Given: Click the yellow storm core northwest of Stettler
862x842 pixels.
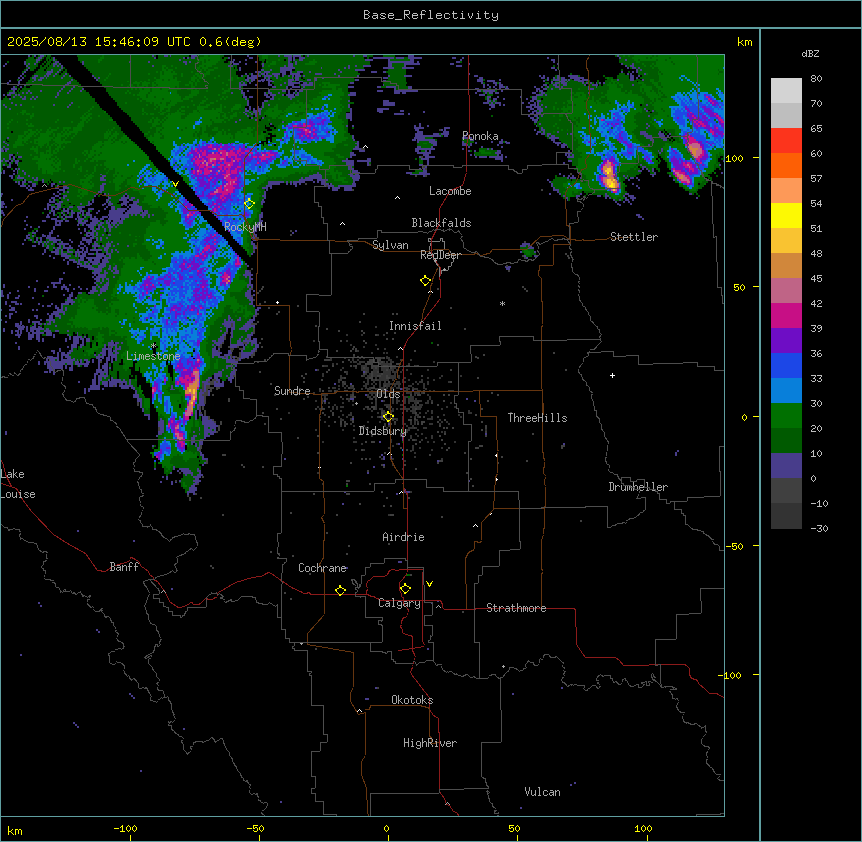Looking at the screenshot, I should pyautogui.click(x=609, y=176).
